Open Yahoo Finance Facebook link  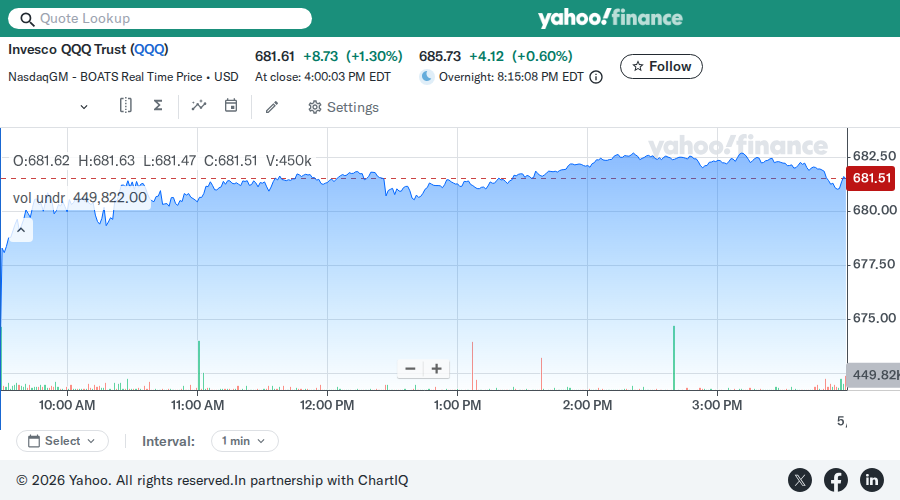click(836, 480)
